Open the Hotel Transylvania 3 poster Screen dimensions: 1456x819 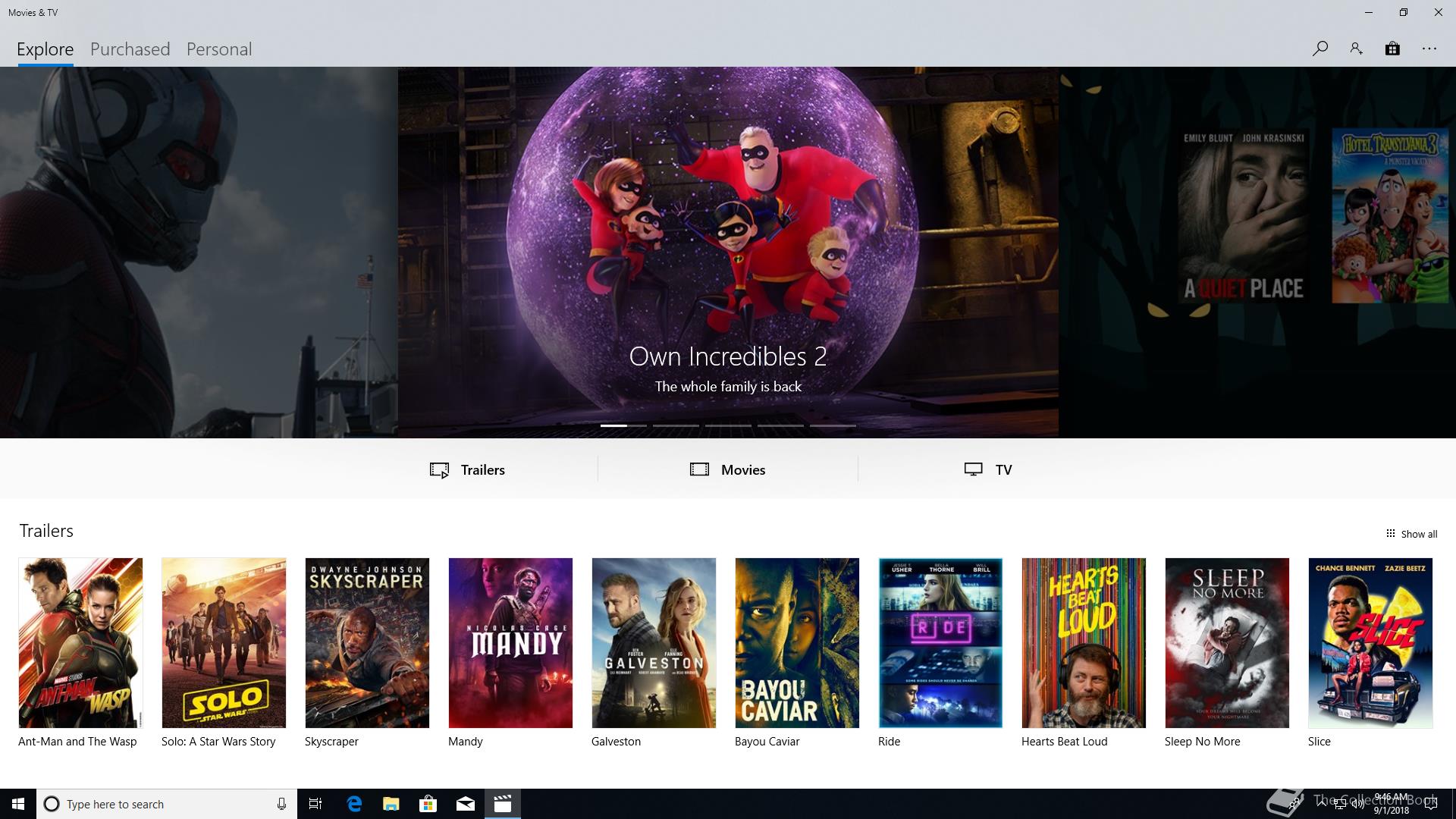(x=1389, y=215)
